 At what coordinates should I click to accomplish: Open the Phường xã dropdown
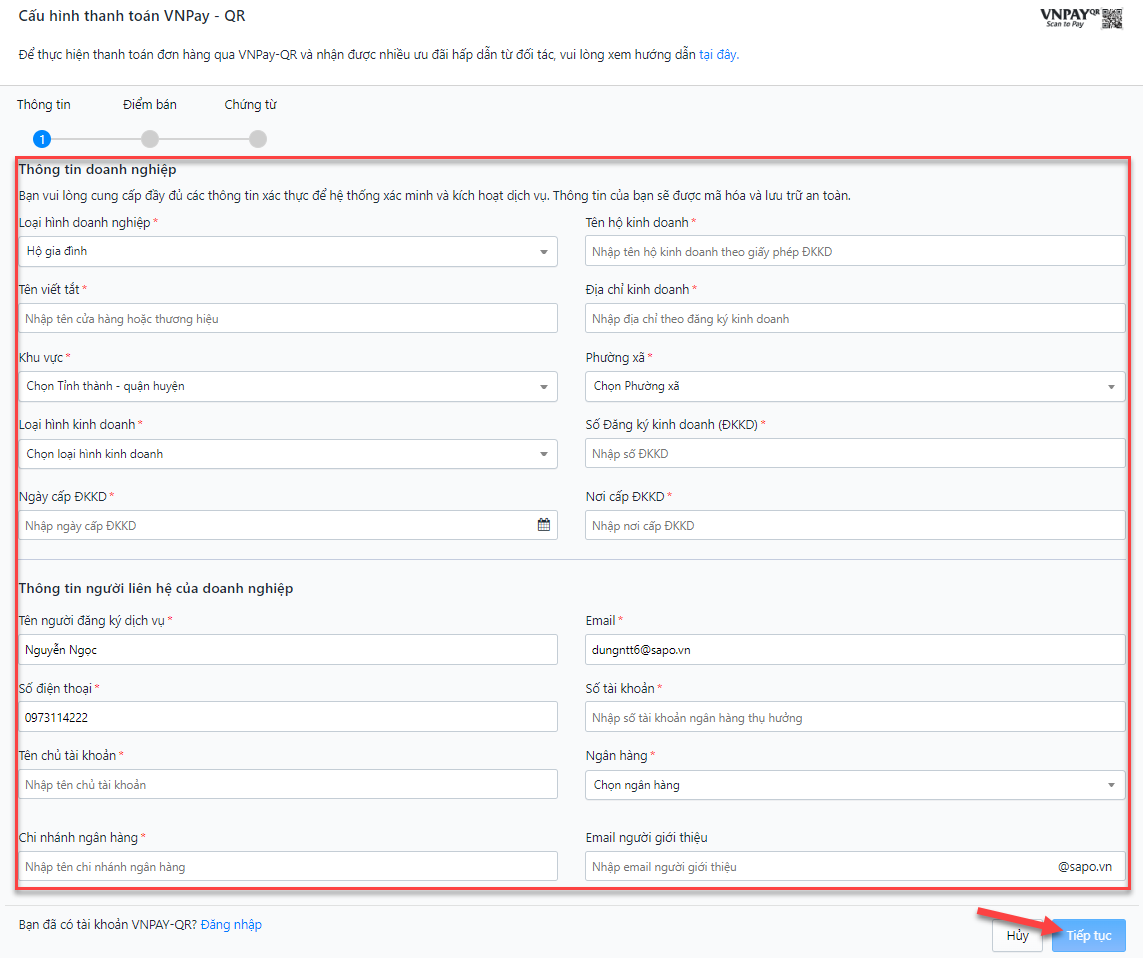[x=855, y=386]
